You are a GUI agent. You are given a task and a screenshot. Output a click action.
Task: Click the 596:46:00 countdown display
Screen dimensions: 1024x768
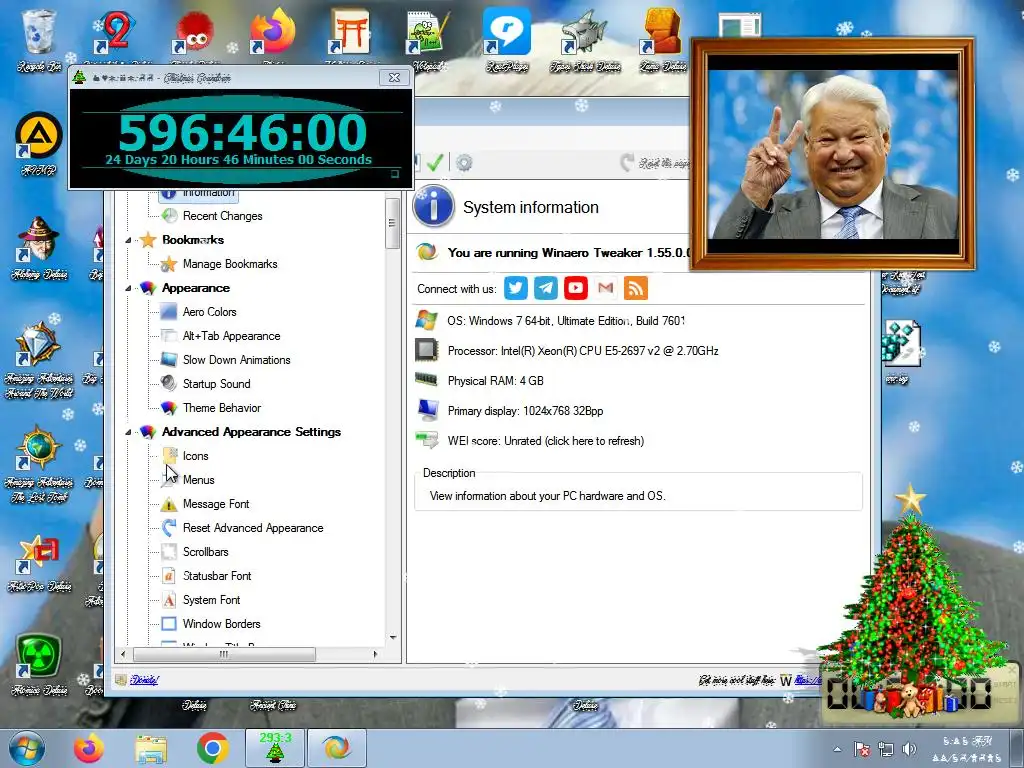coord(242,133)
